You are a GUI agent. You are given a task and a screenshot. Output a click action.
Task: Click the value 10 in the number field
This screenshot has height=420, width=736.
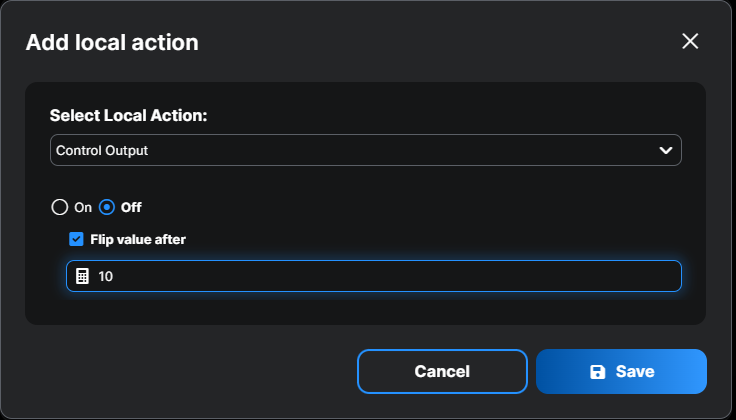pos(106,276)
